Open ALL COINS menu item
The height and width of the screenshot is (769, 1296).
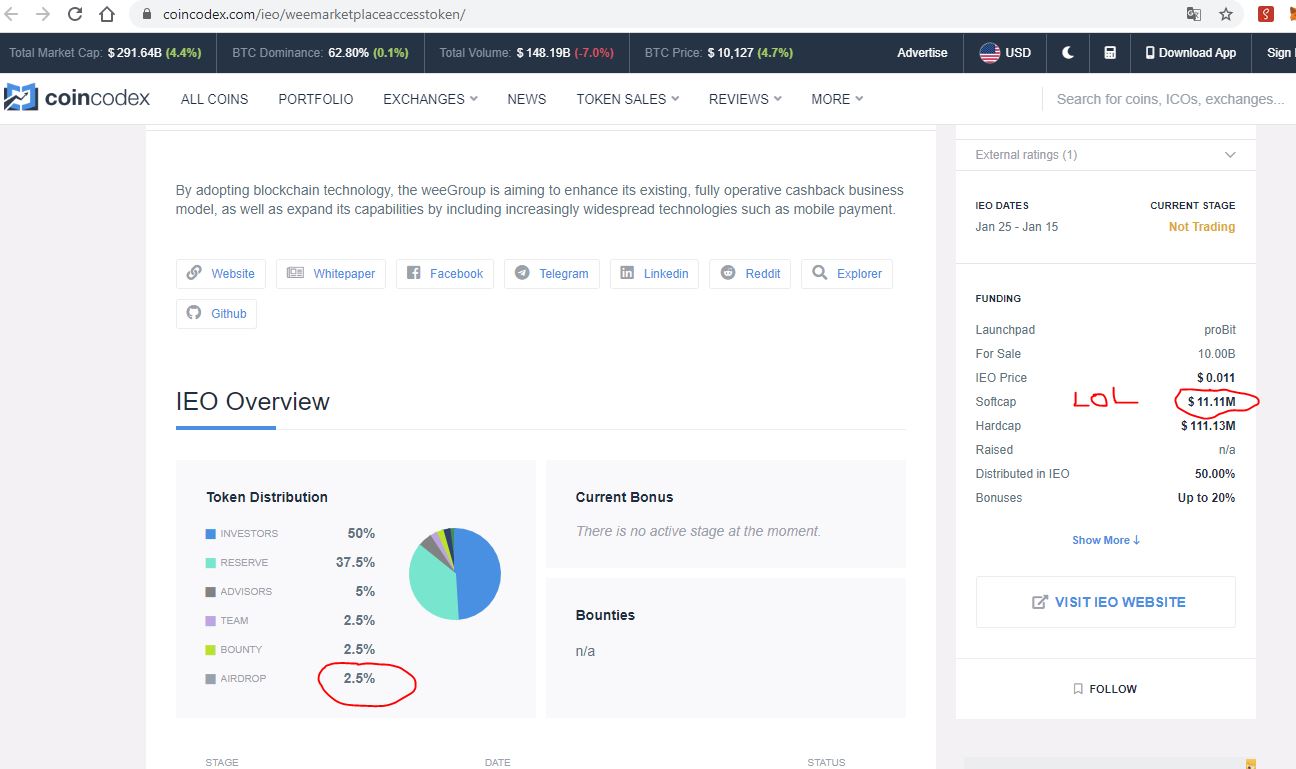pyautogui.click(x=215, y=99)
